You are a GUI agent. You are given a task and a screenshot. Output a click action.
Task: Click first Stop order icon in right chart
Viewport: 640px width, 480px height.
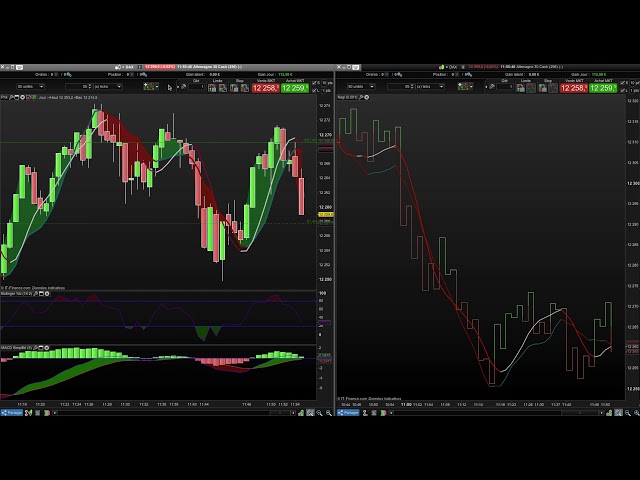tap(542, 88)
